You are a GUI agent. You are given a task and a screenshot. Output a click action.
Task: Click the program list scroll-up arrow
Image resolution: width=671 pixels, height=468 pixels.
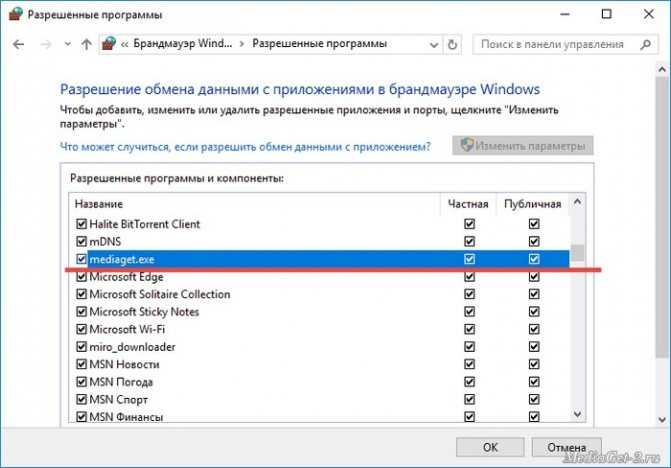point(577,201)
